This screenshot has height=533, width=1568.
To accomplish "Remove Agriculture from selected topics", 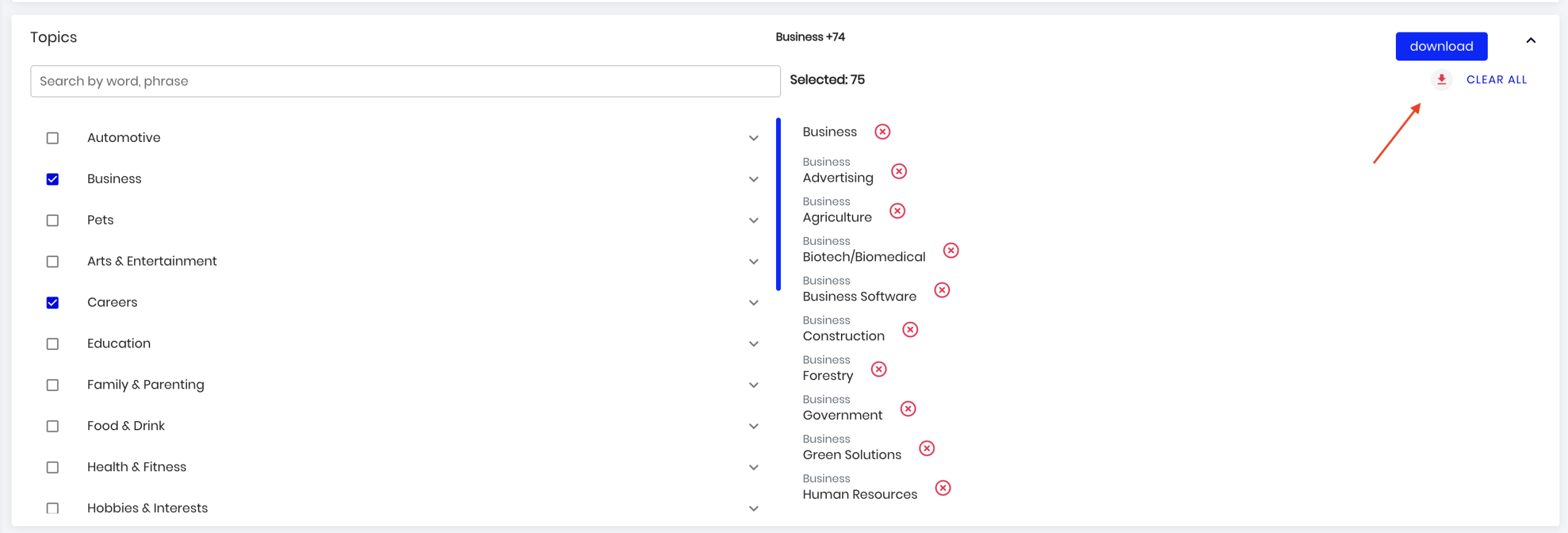I will click(x=897, y=211).
